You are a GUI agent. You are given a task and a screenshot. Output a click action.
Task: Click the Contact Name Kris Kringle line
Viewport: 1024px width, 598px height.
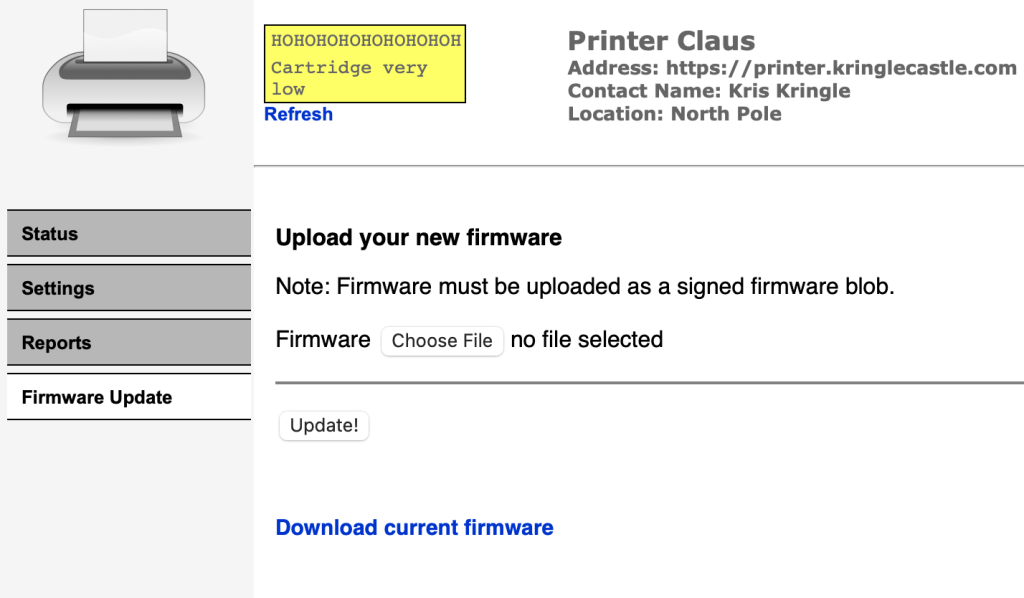[709, 91]
